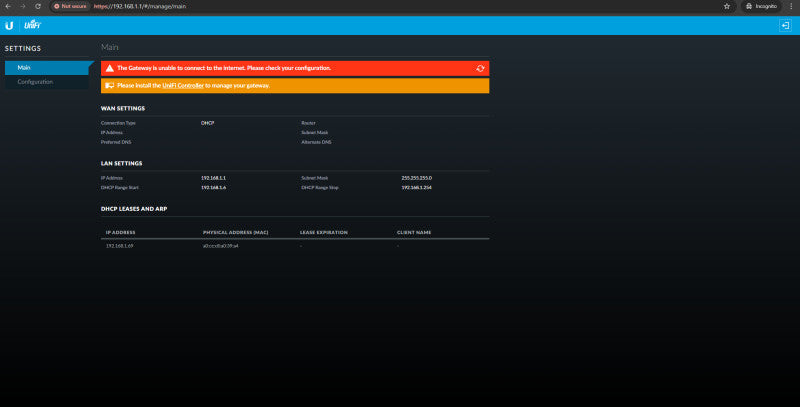
Task: Click the Gateway unable to connect alert text
Action: pos(224,68)
